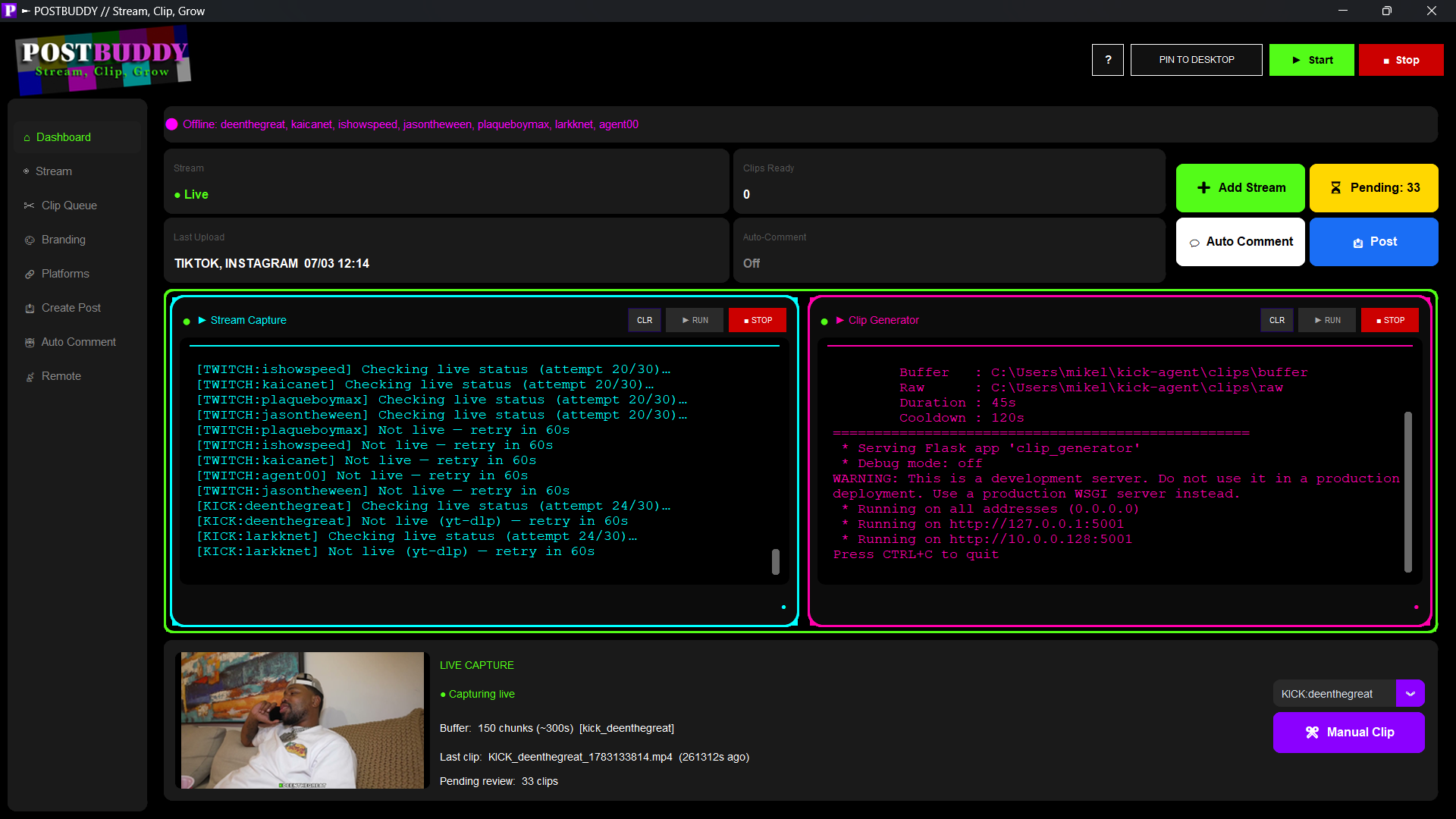Click the link icon beside Platforms
1456x819 pixels.
30,275
